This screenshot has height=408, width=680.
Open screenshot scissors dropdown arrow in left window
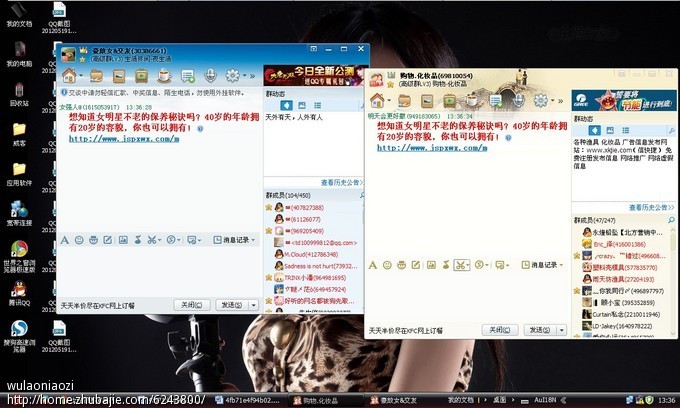point(159,240)
